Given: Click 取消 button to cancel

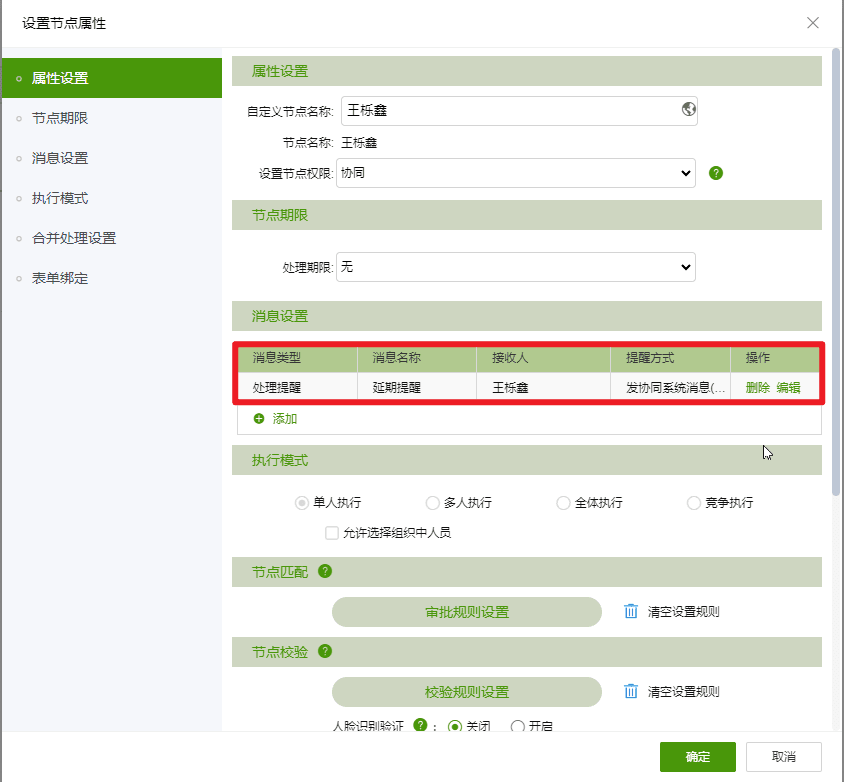Looking at the screenshot, I should [x=783, y=757].
